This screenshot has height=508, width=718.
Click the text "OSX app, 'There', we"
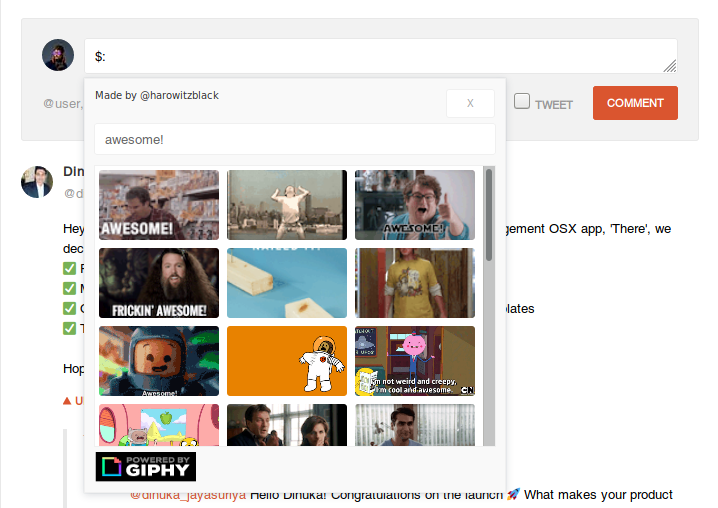pos(610,229)
